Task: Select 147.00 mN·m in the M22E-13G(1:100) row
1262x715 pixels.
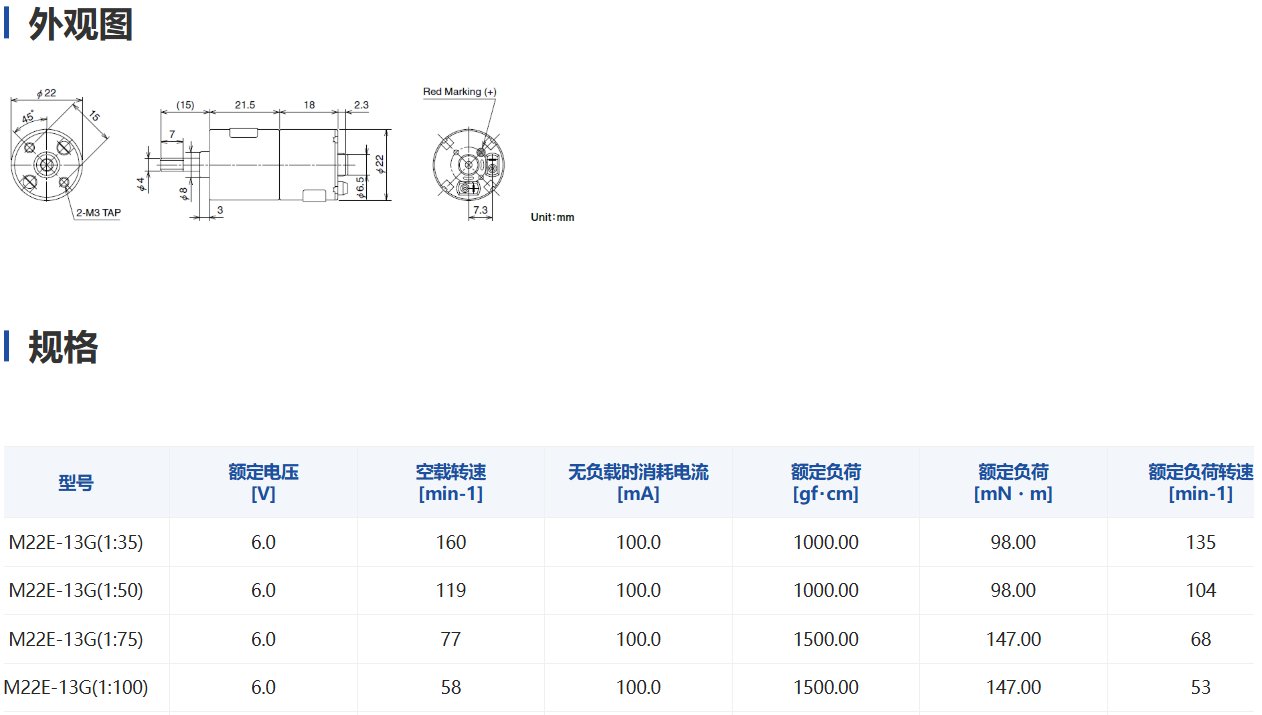Action: (1013, 687)
